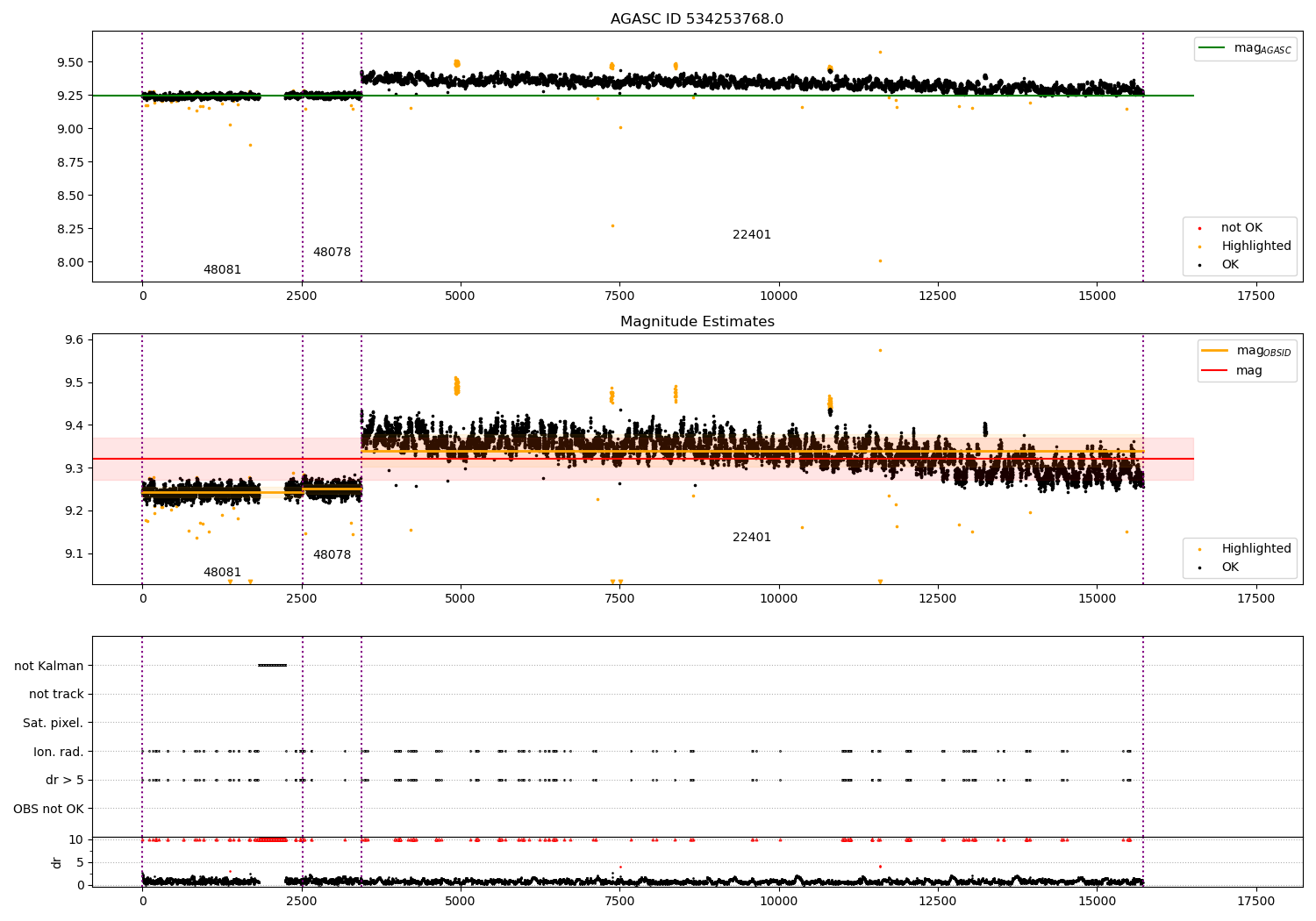The width and height of the screenshot is (1316, 921).
Task: Click the rotated 'dr' axis label
Action: coord(57,862)
